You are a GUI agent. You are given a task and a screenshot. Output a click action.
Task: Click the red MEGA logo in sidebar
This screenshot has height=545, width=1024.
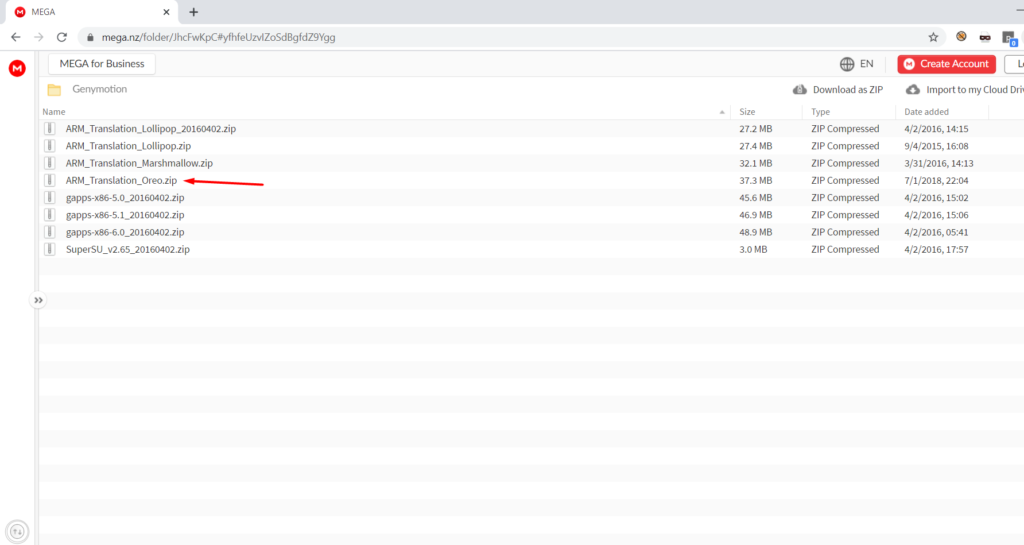[17, 68]
